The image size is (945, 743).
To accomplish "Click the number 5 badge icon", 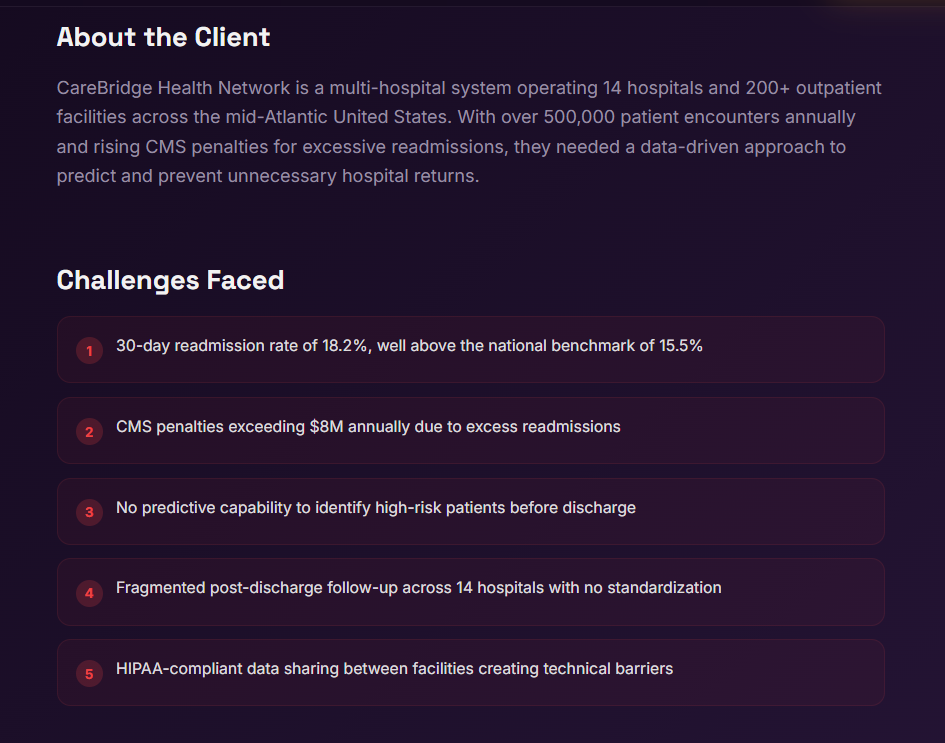I will click(89, 674).
